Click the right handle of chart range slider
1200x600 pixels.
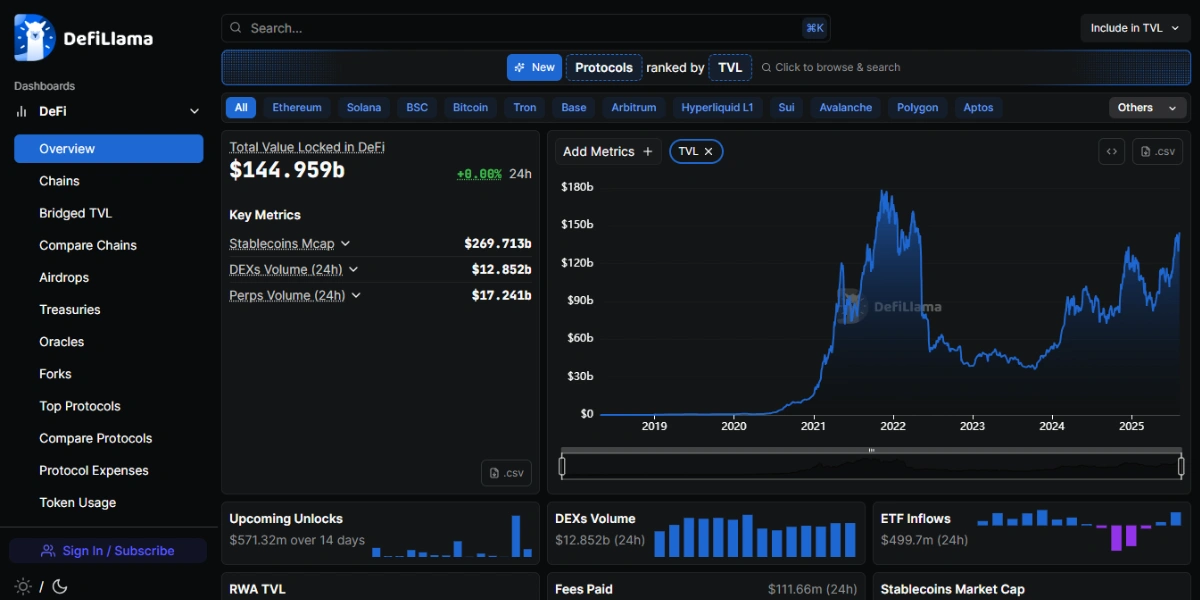pos(1181,466)
